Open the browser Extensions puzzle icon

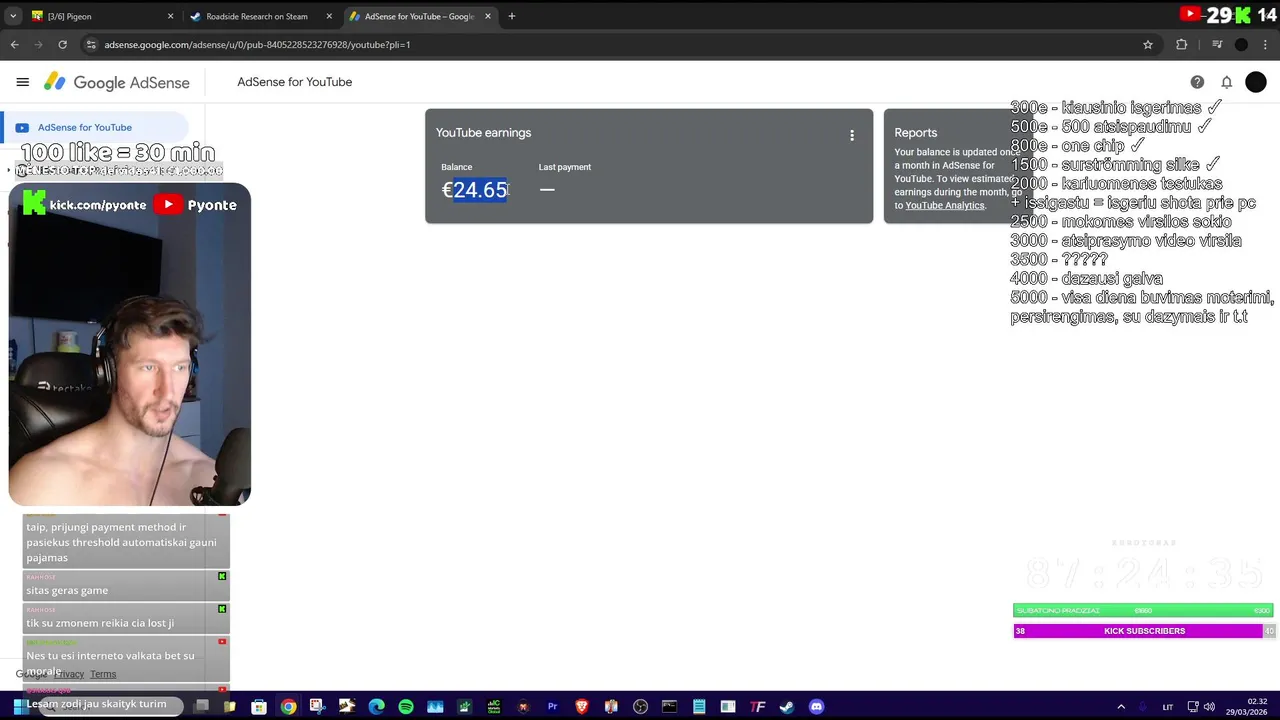(1182, 44)
